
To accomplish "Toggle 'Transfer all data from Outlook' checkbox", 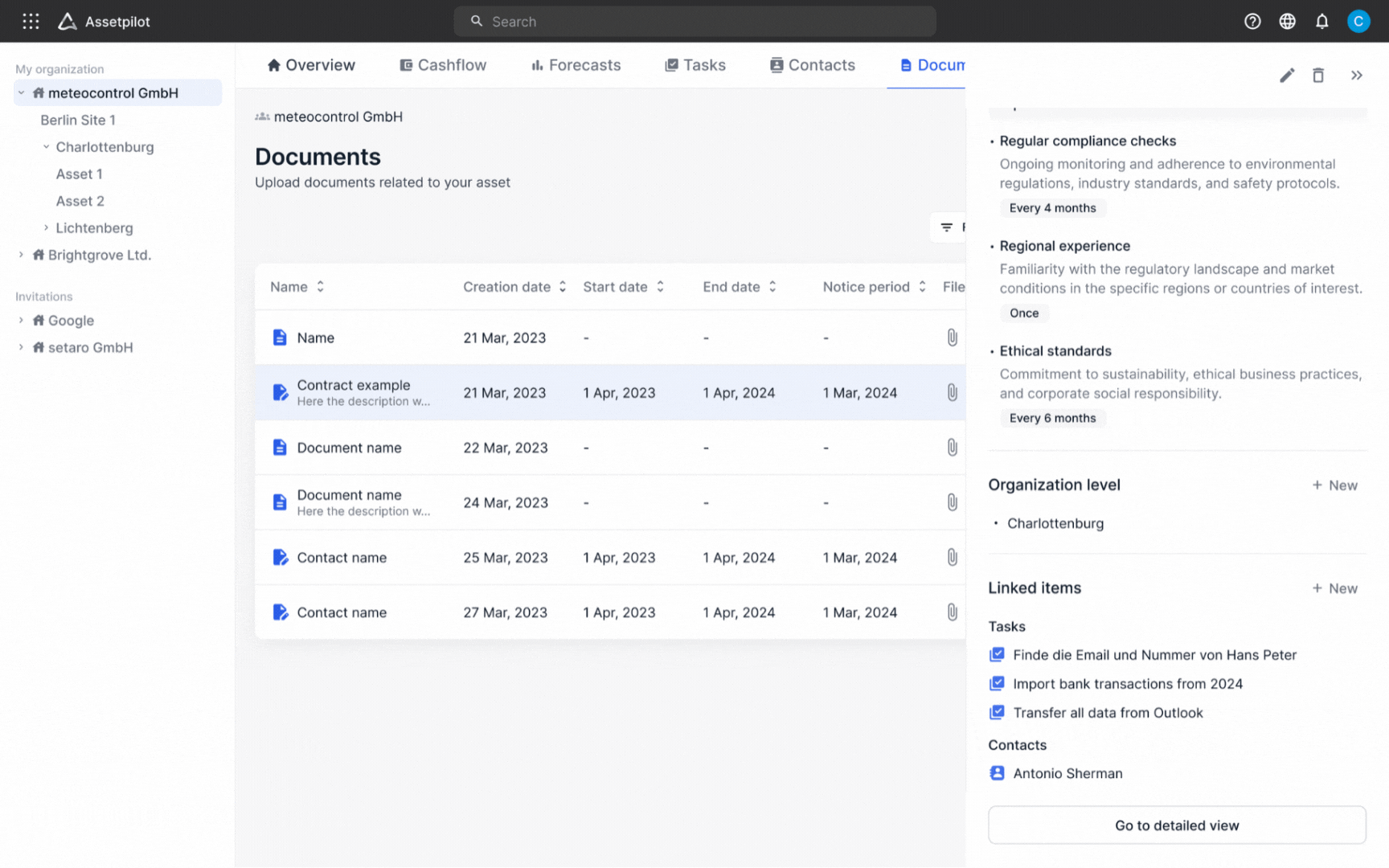I will coord(997,713).
